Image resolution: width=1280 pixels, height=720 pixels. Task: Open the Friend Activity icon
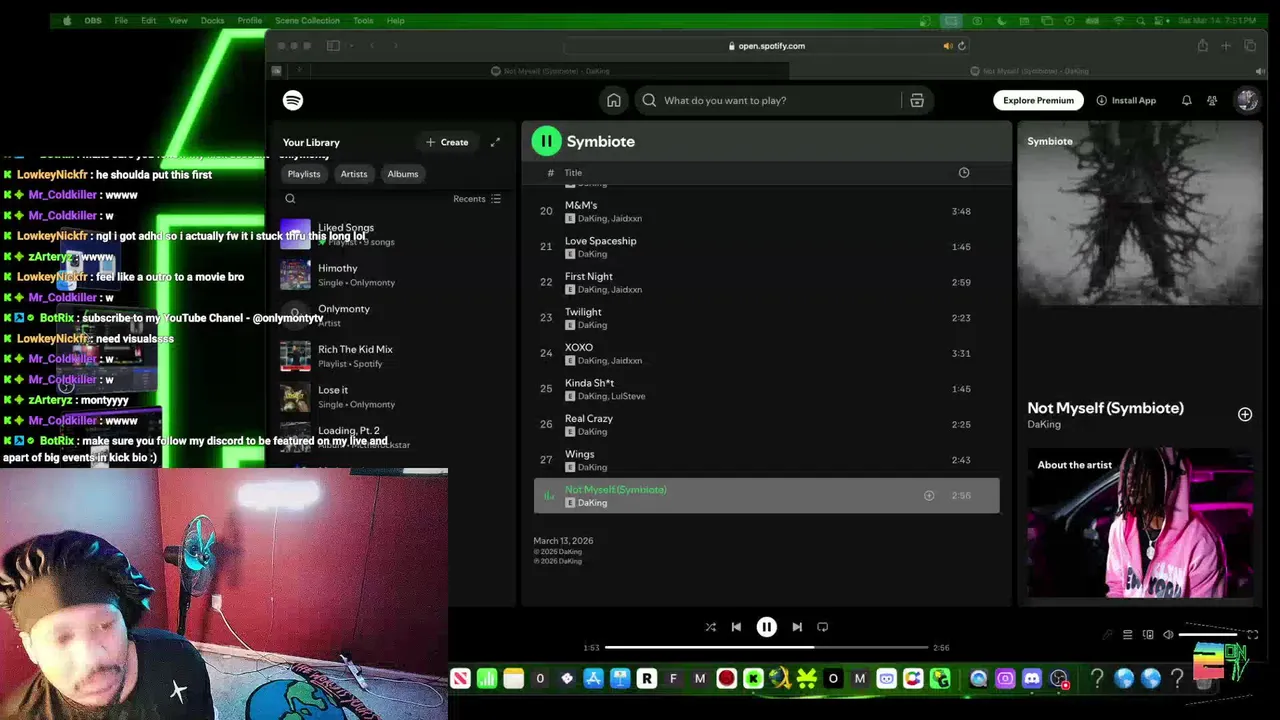coord(1212,100)
